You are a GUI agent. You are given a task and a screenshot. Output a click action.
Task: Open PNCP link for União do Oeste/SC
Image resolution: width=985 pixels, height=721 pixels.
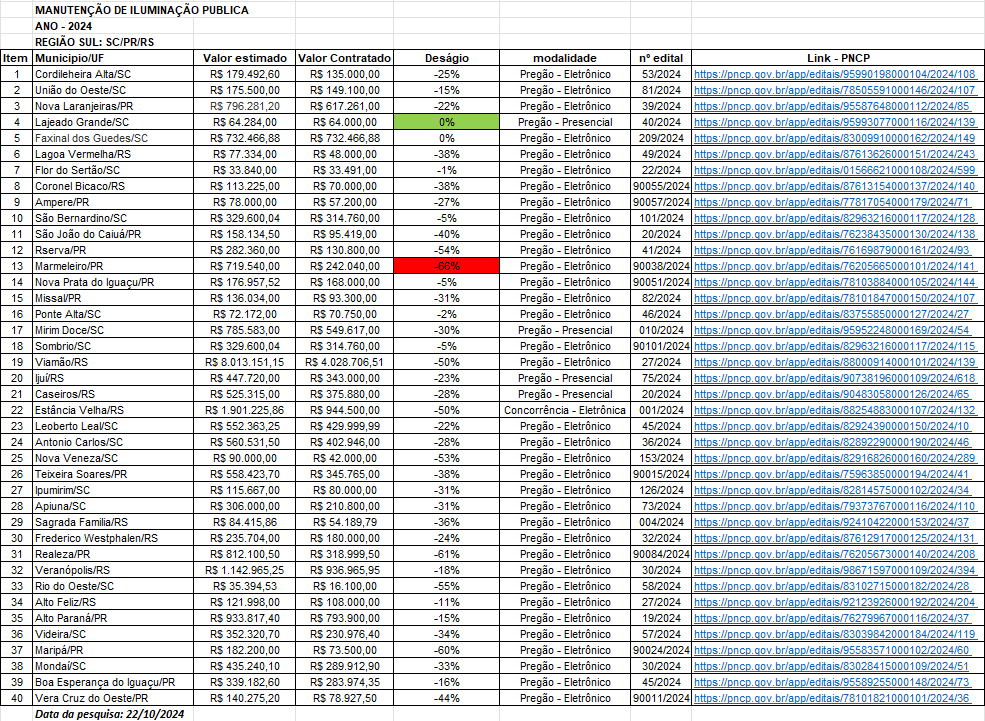(835, 90)
